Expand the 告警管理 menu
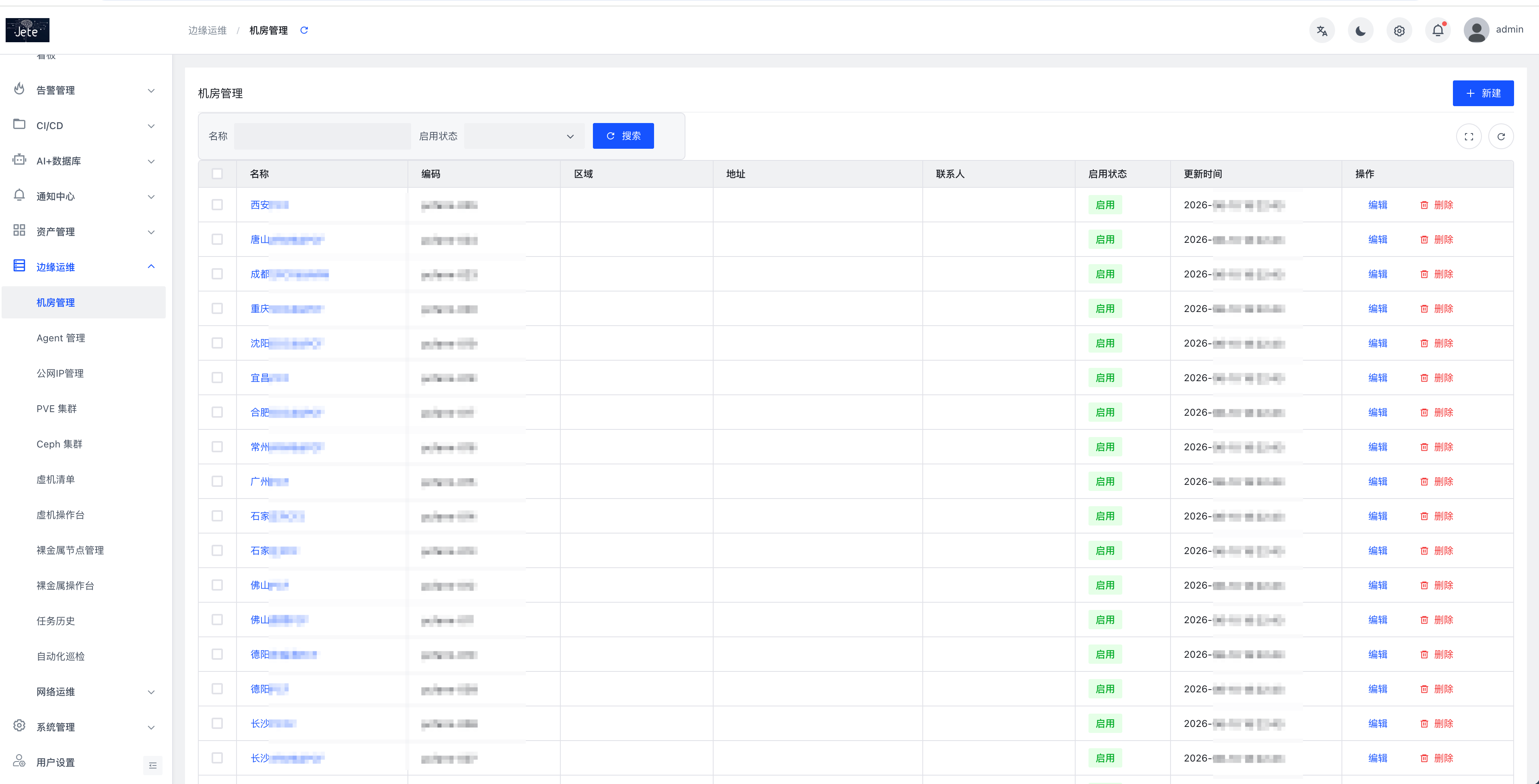This screenshot has height=784, width=1539. 151,90
